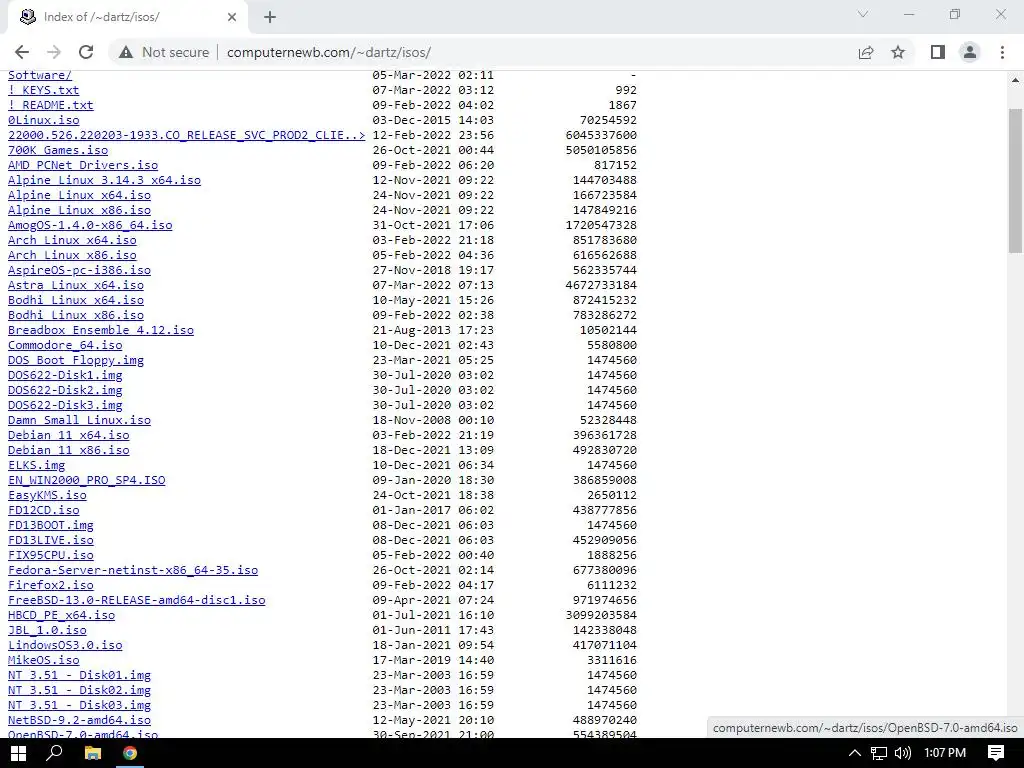Open the volume control tray icon
The image size is (1024, 768).
click(x=903, y=753)
